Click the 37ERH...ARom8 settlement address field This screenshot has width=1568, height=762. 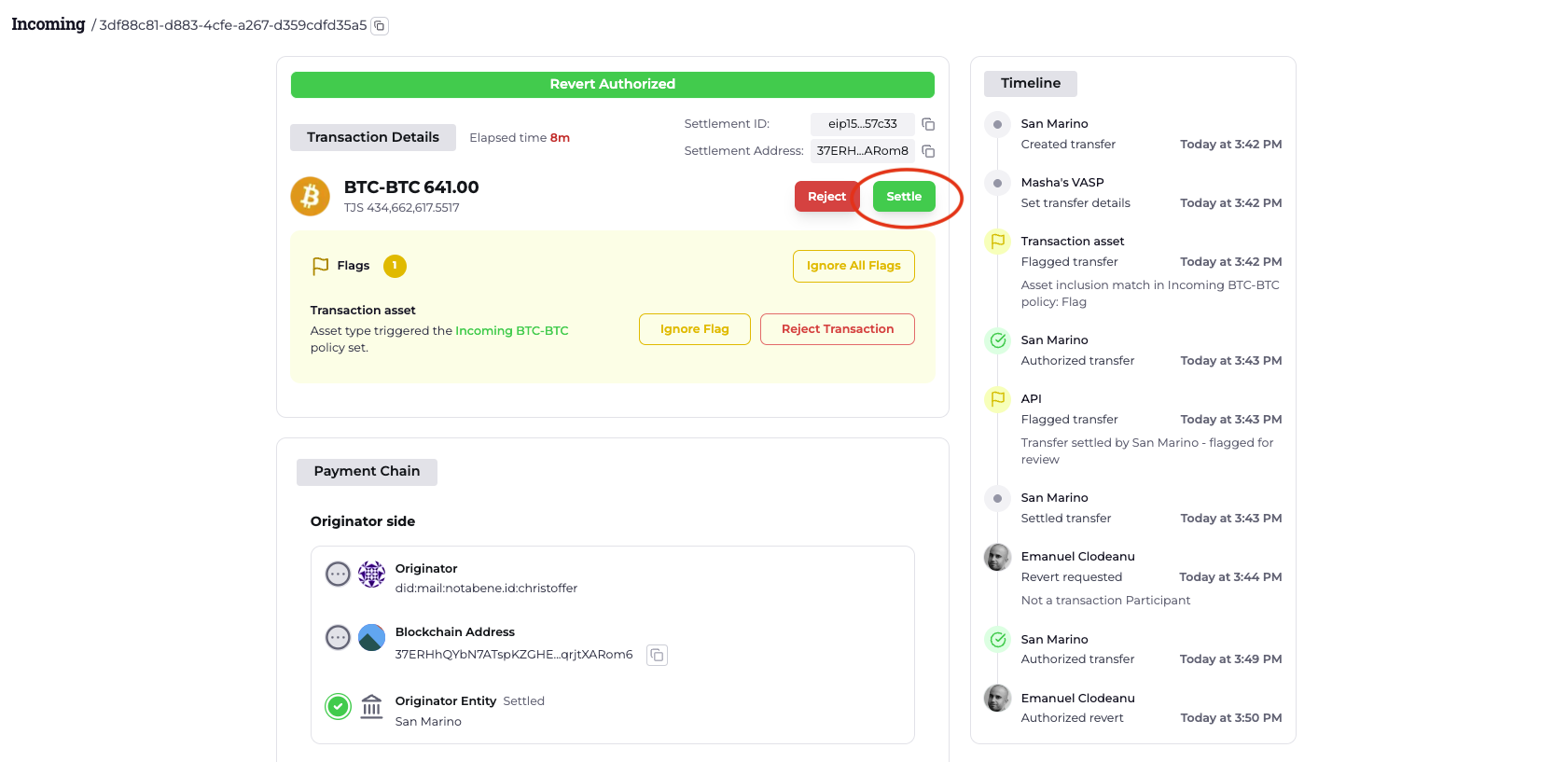[863, 151]
